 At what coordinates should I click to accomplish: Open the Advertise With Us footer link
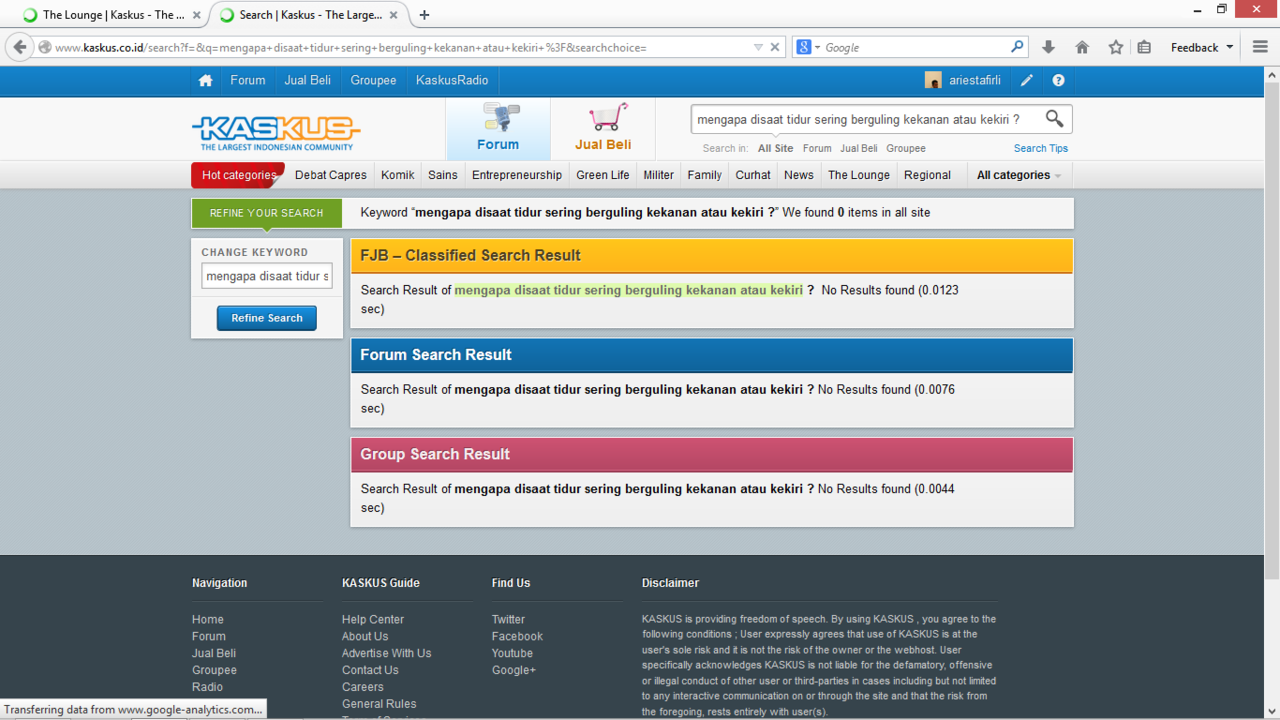coord(387,653)
